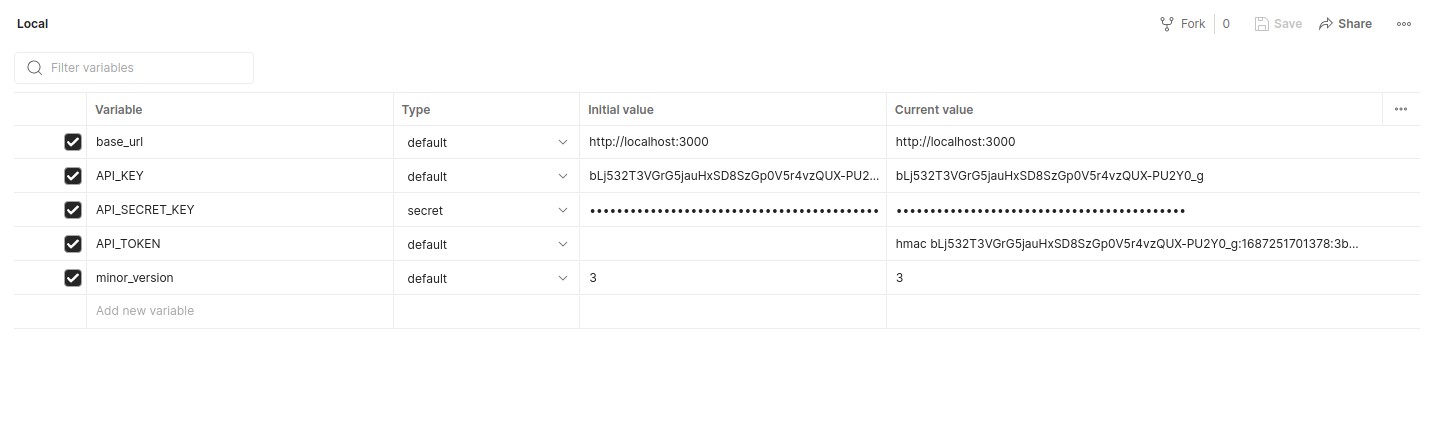Click the fork count number 0

1226,24
